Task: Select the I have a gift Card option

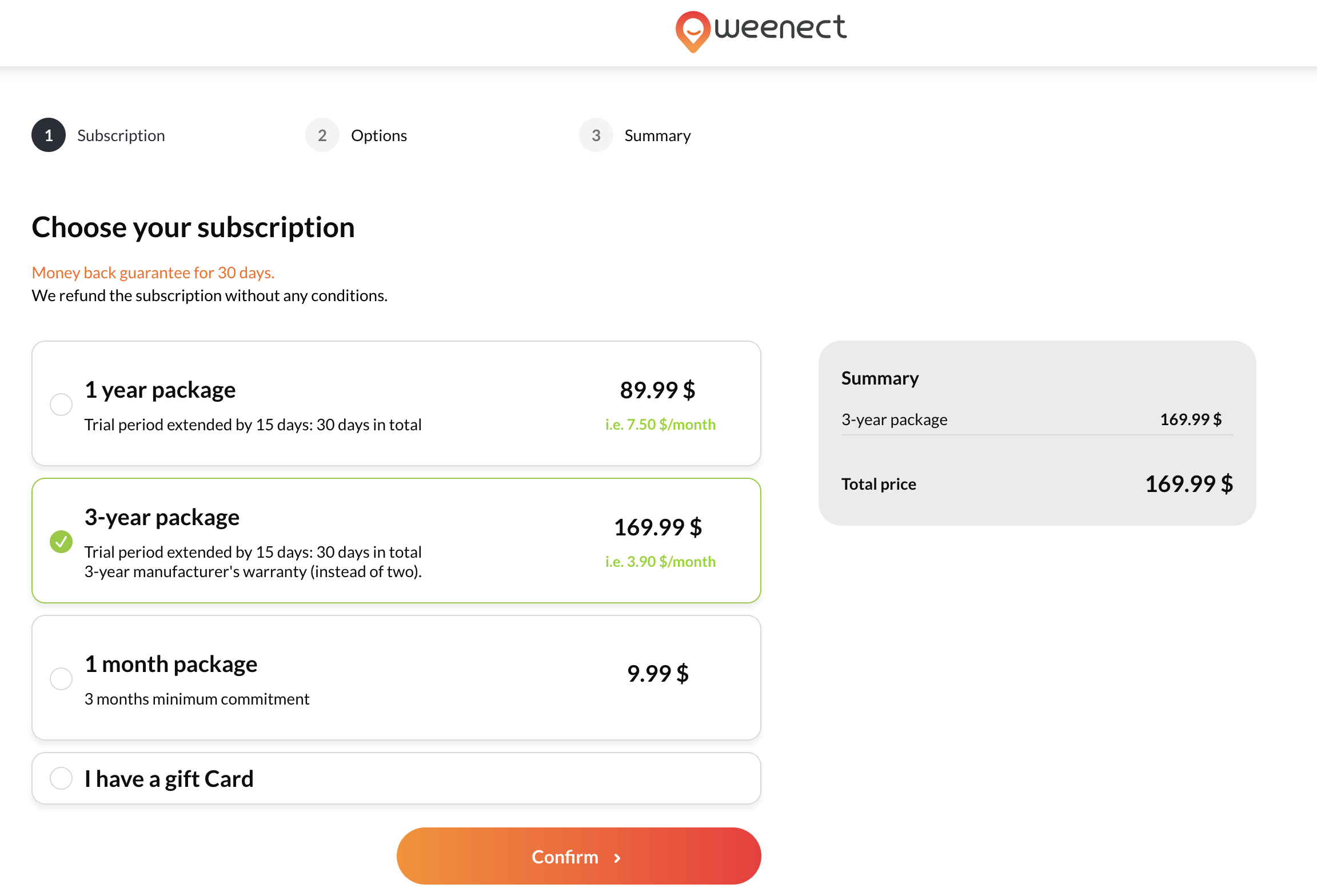Action: pyautogui.click(x=61, y=778)
